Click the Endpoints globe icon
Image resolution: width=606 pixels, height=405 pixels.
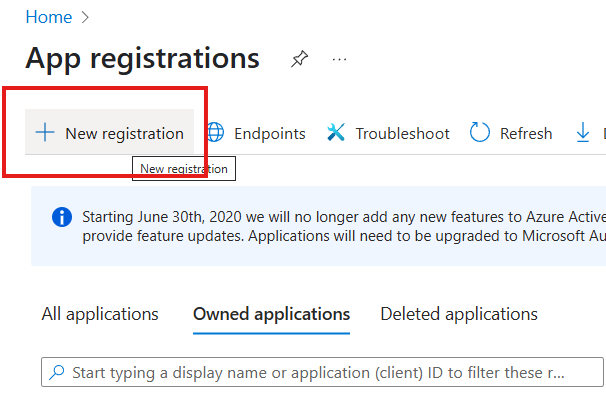click(x=215, y=133)
